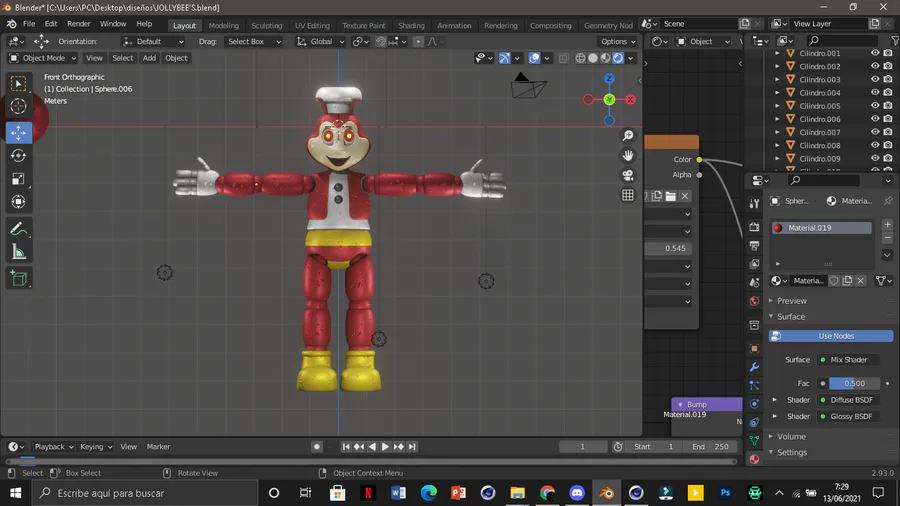
Task: Expand the Volume panel
Action: pyautogui.click(x=791, y=437)
